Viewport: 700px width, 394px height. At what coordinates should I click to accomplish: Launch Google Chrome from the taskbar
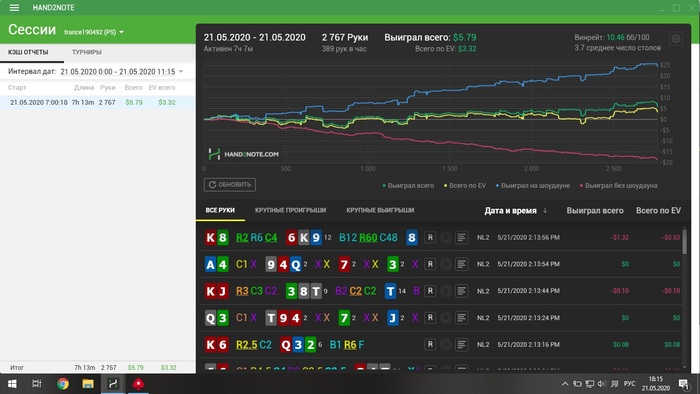pos(62,384)
